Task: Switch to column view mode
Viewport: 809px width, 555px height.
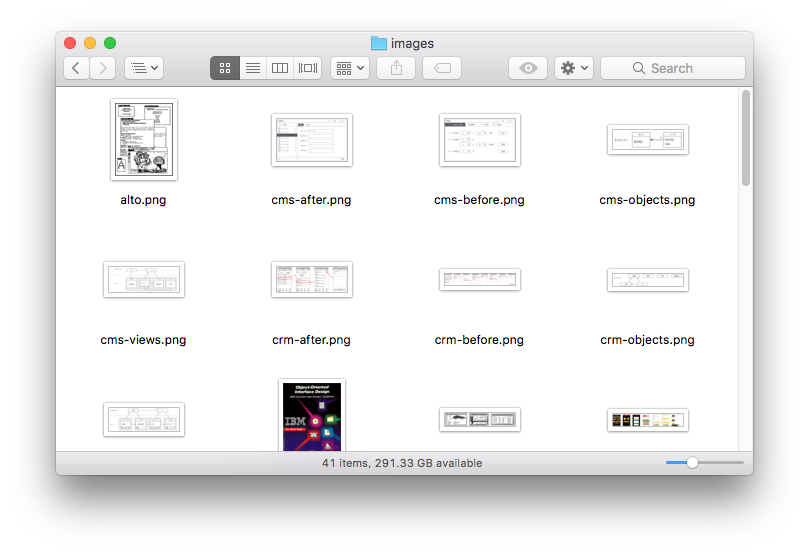Action: click(x=280, y=68)
